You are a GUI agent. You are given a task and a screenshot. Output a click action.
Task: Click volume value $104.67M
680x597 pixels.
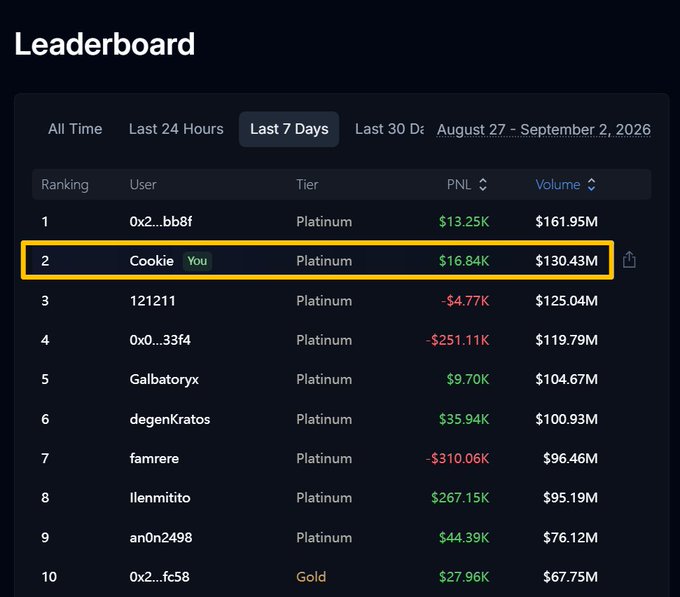tap(566, 379)
